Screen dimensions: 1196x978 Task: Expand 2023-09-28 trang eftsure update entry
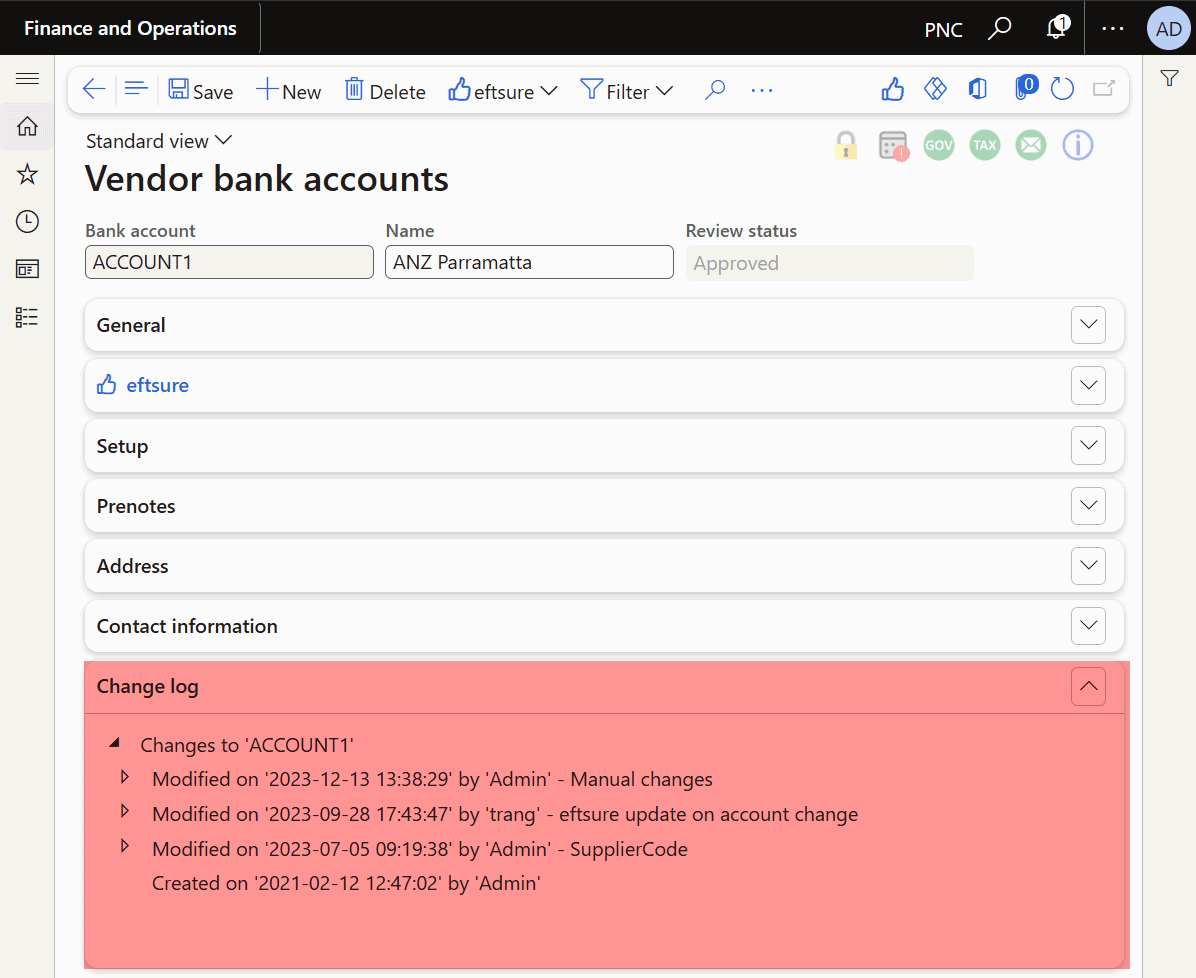point(125,811)
